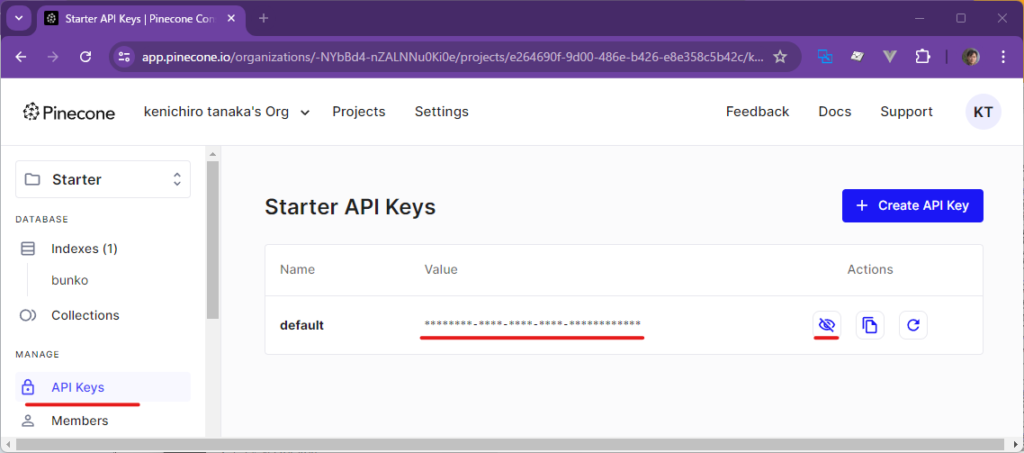Open the Chrome three-dot menu
Viewport: 1024px width, 453px height.
pos(1004,57)
